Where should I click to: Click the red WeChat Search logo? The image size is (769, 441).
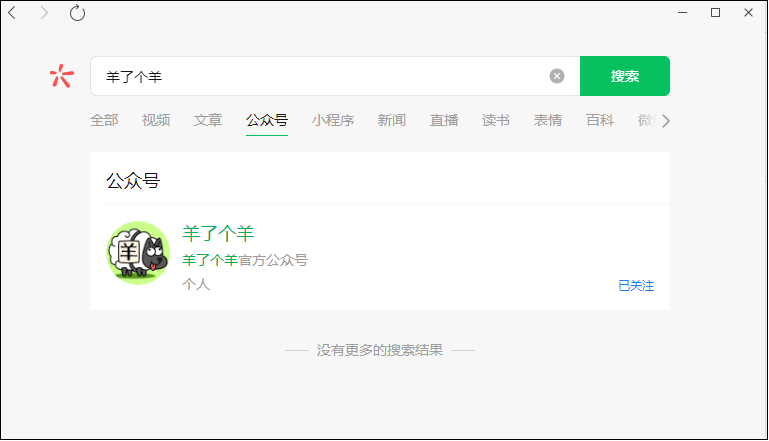(x=62, y=76)
